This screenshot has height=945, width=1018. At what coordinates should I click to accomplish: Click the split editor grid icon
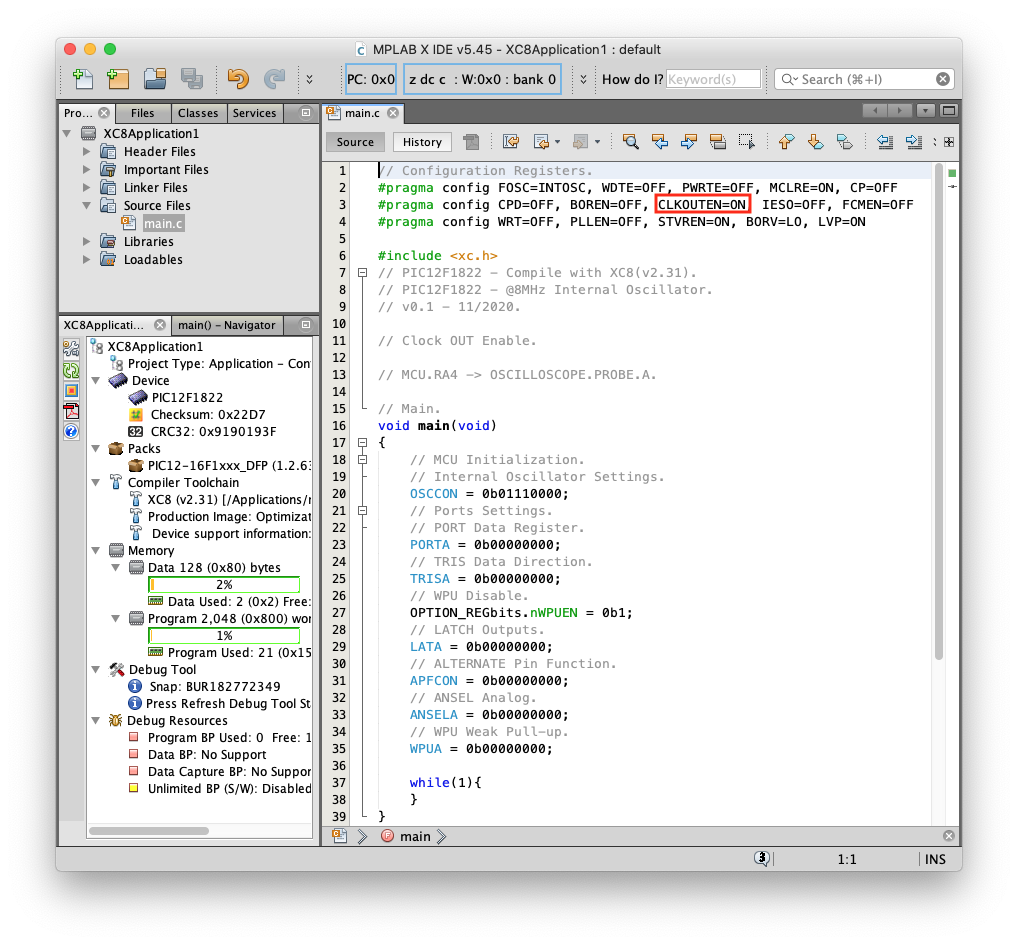point(949,142)
